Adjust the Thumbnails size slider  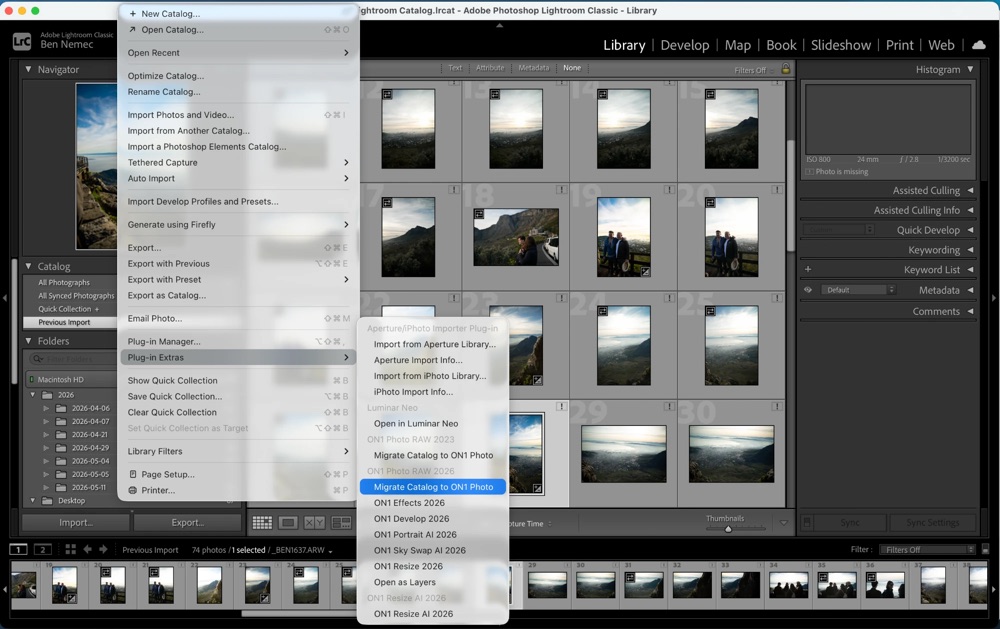pyautogui.click(x=728, y=529)
